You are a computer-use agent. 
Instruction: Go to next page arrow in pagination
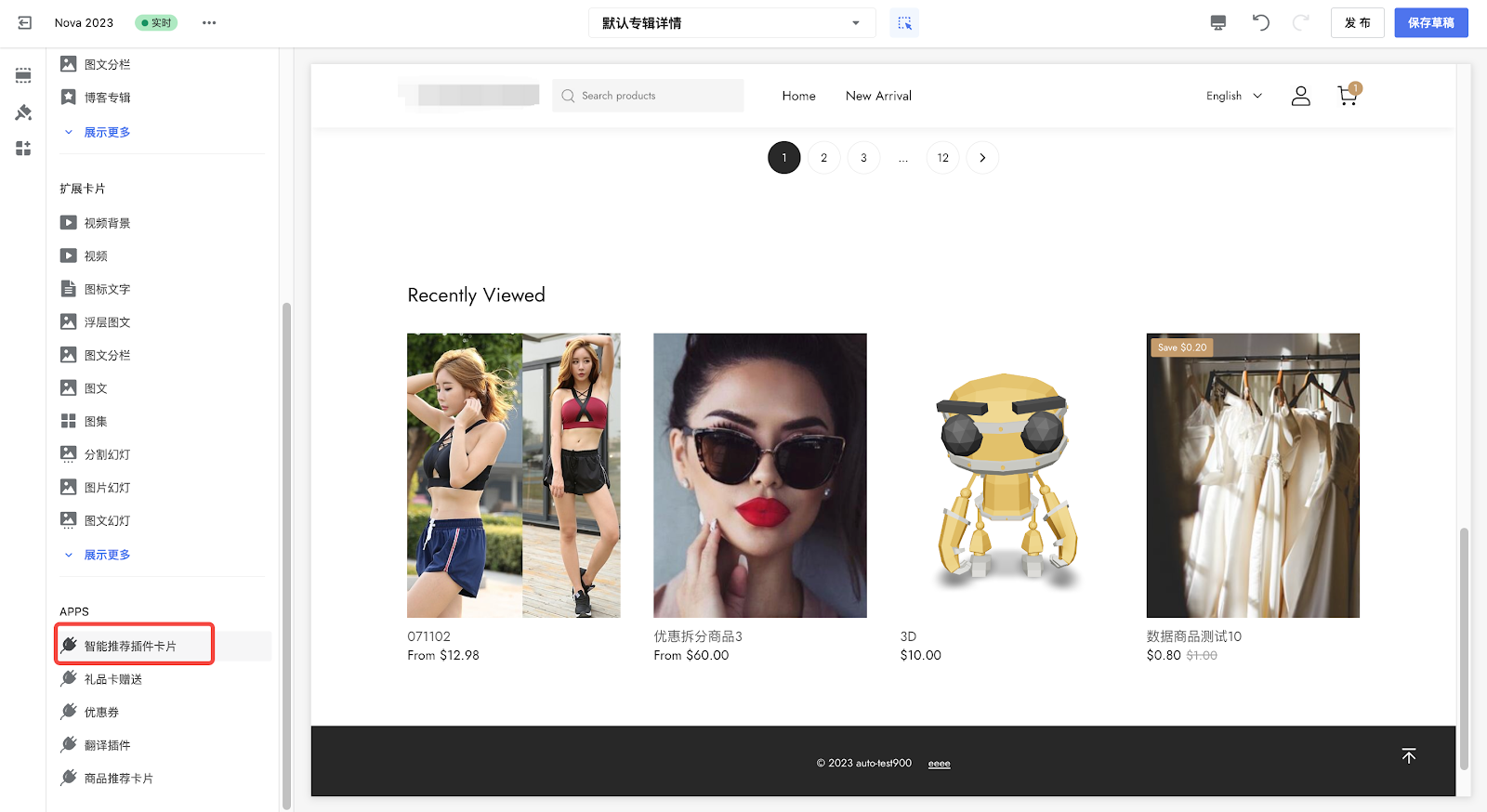982,158
